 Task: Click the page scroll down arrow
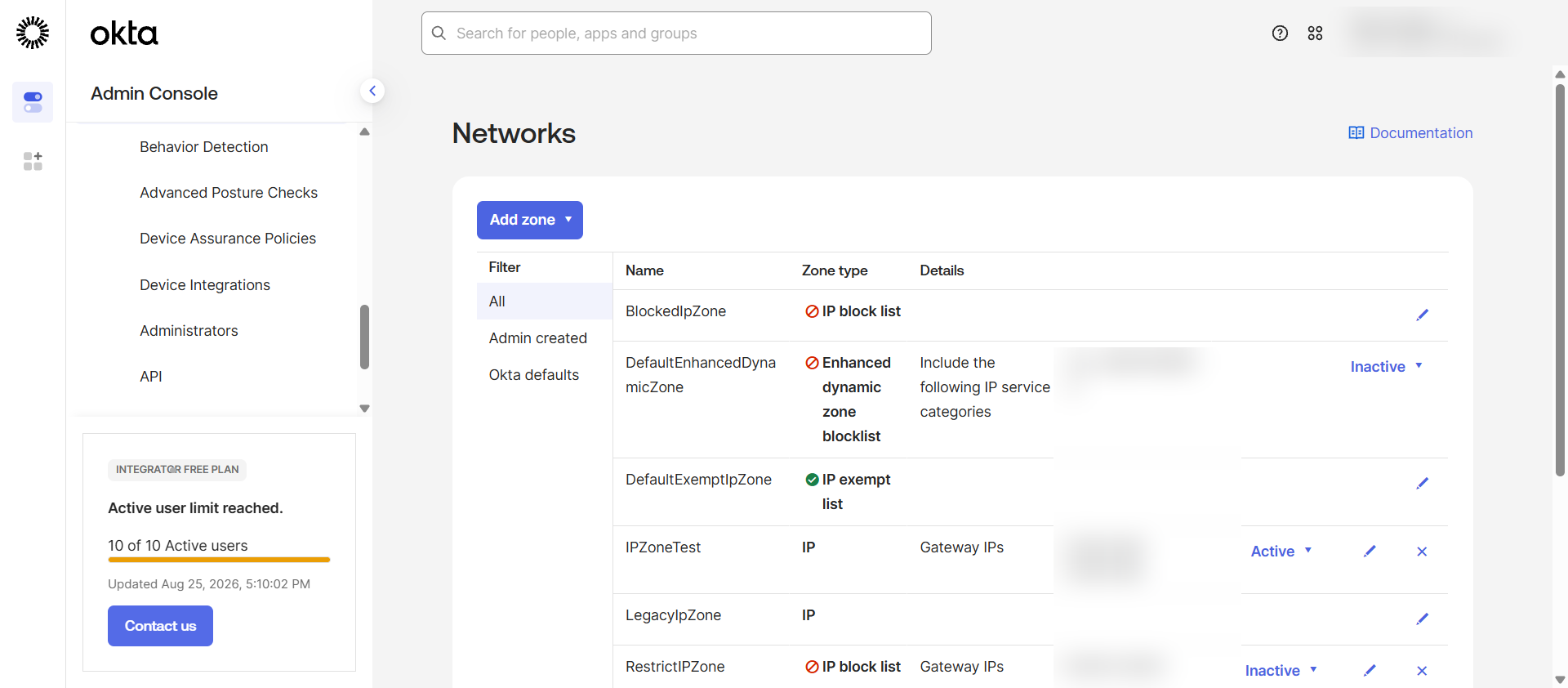click(x=1560, y=680)
